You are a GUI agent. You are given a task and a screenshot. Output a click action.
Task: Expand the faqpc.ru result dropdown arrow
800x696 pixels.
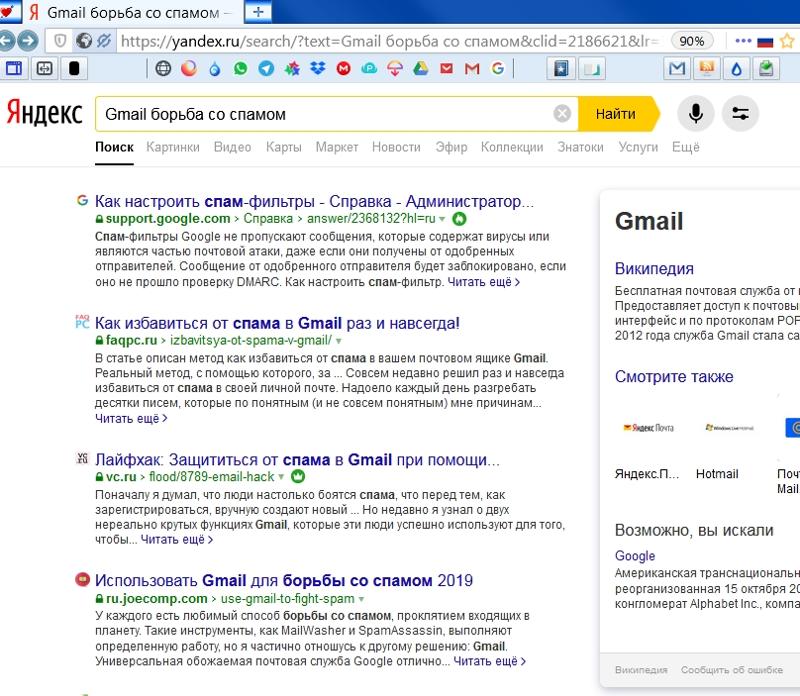(338, 341)
